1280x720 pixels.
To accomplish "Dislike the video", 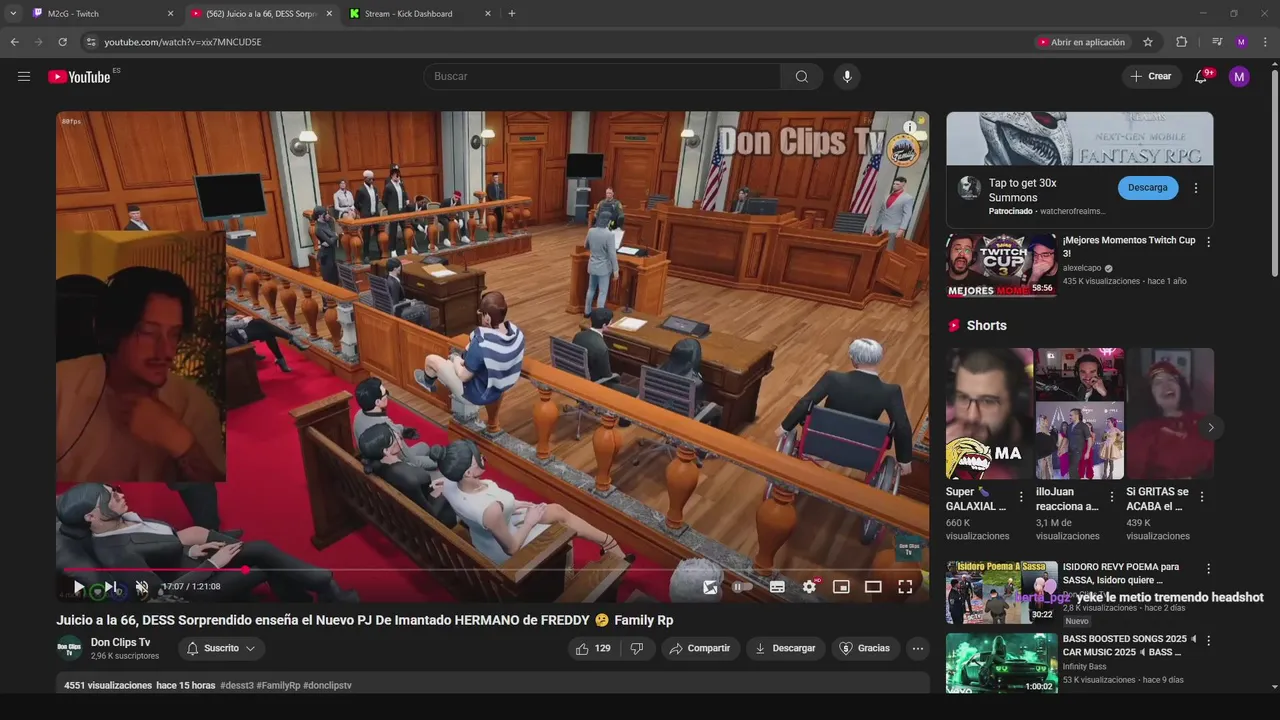I will click(x=637, y=648).
